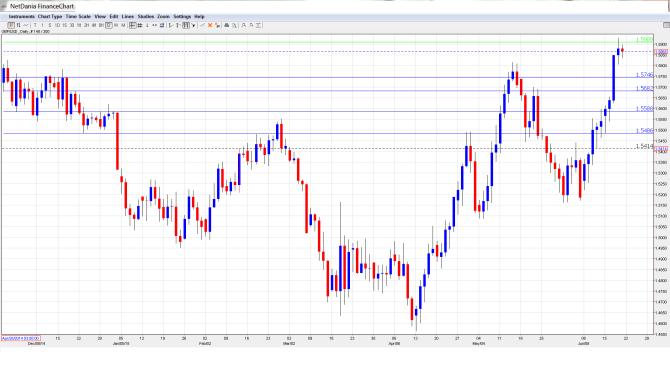This screenshot has height=377, width=670.
Task: Open the Settings menu
Action: click(182, 17)
